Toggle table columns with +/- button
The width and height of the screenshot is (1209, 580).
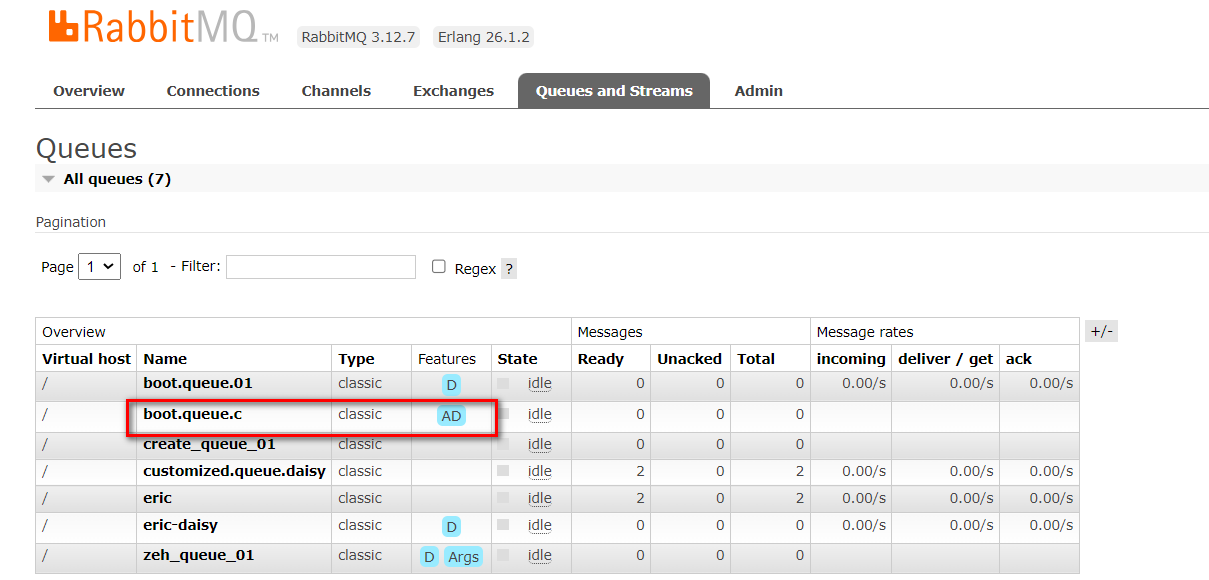pos(1101,332)
